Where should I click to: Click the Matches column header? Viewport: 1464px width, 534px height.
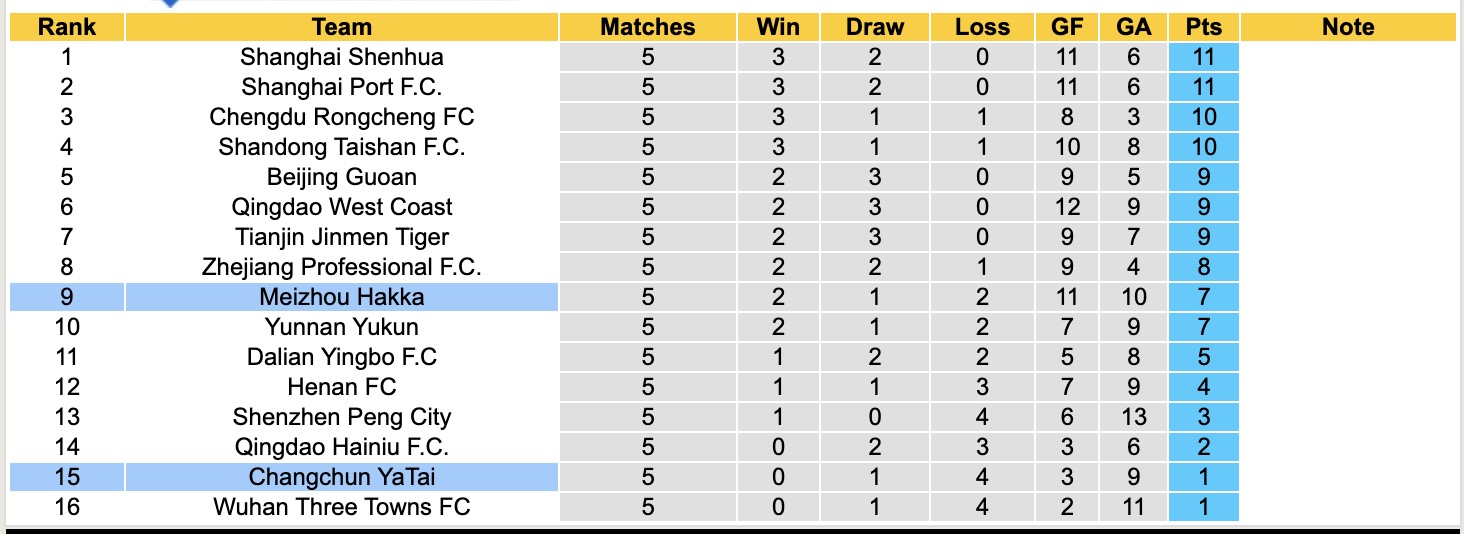pyautogui.click(x=647, y=27)
